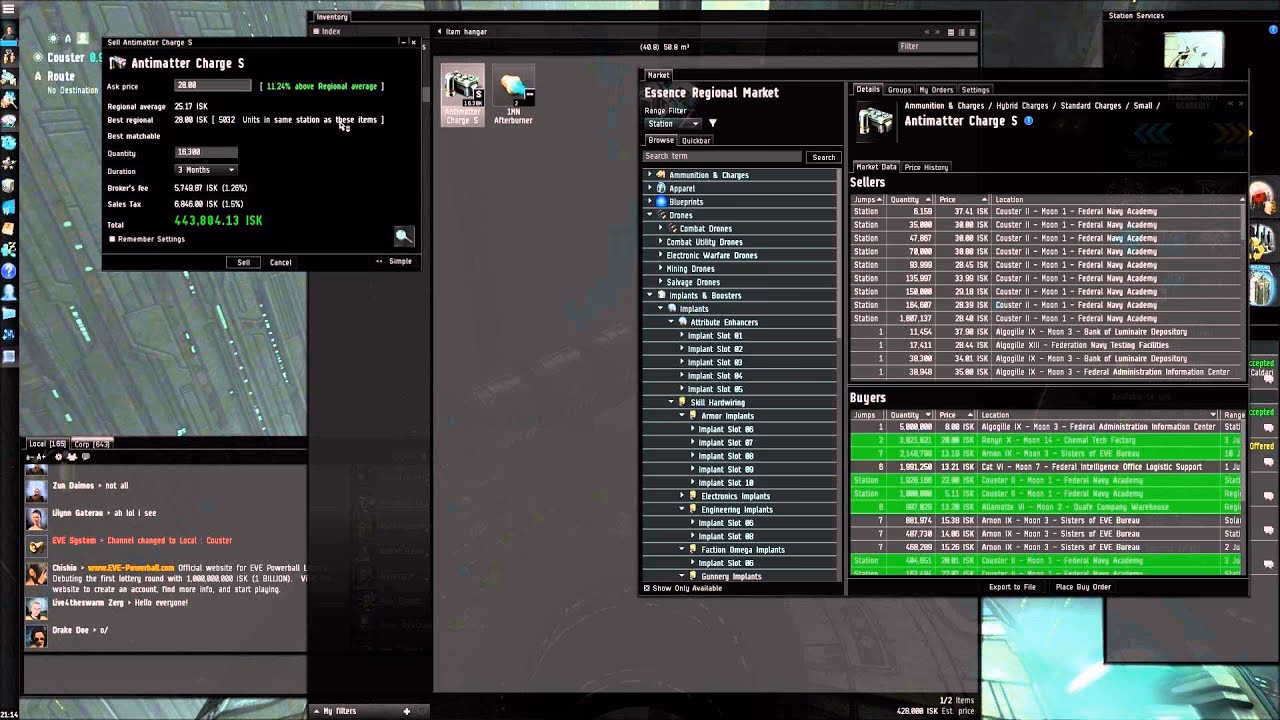Select the 1MN Afterburner item in the hangar
This screenshot has width=1280, height=720.
pyautogui.click(x=513, y=96)
